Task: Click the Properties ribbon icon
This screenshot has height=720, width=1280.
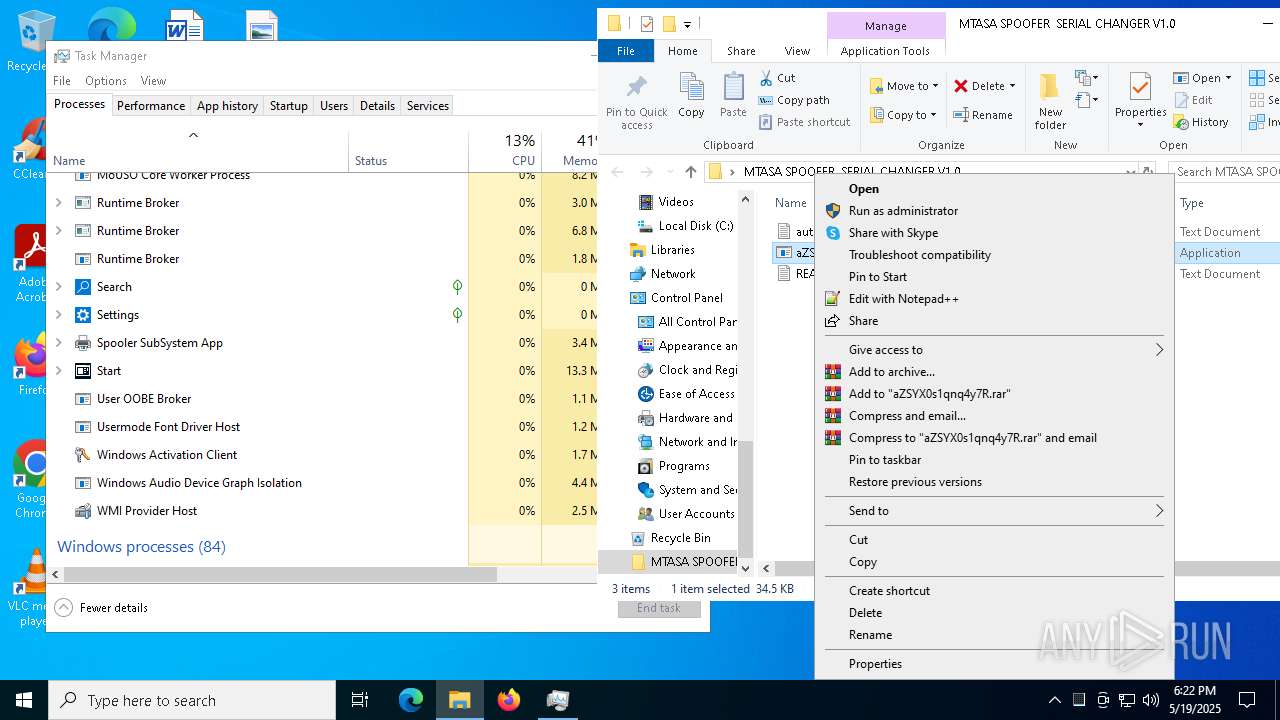Action: click(x=1140, y=100)
